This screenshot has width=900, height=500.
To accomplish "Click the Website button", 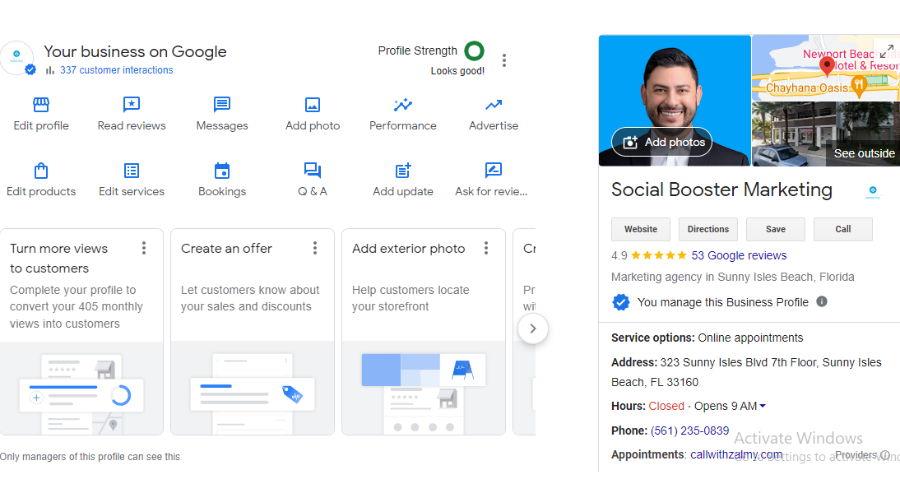I will [641, 229].
